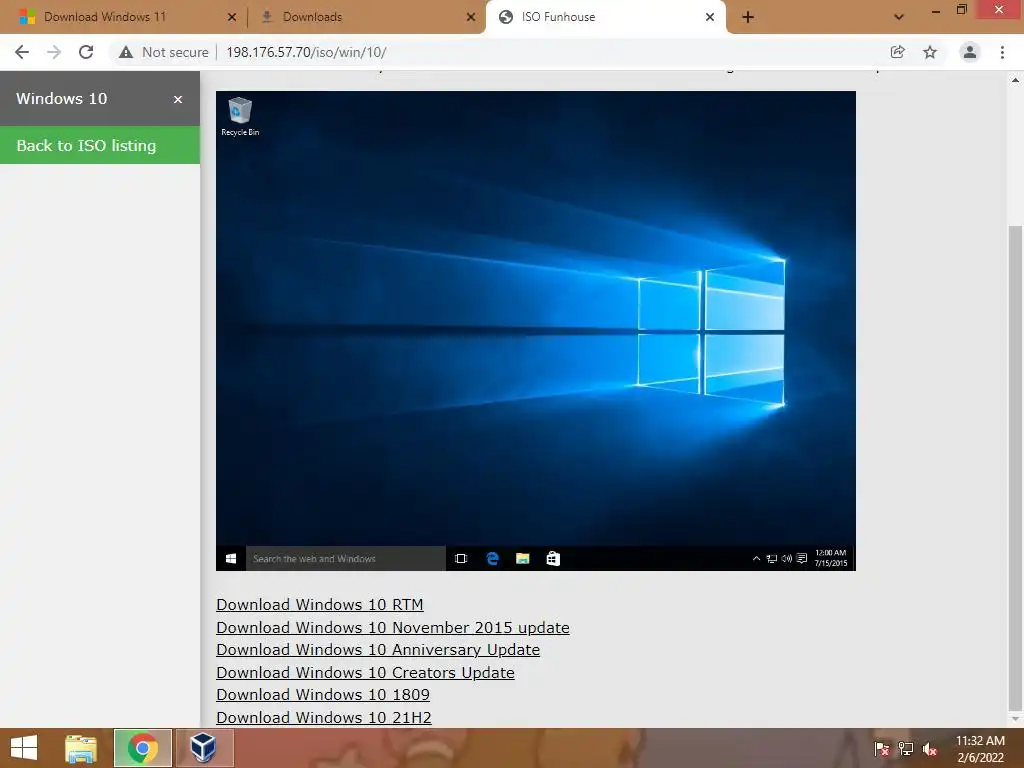The image size is (1024, 768).
Task: Close the Download Windows 11 tab
Action: point(232,17)
